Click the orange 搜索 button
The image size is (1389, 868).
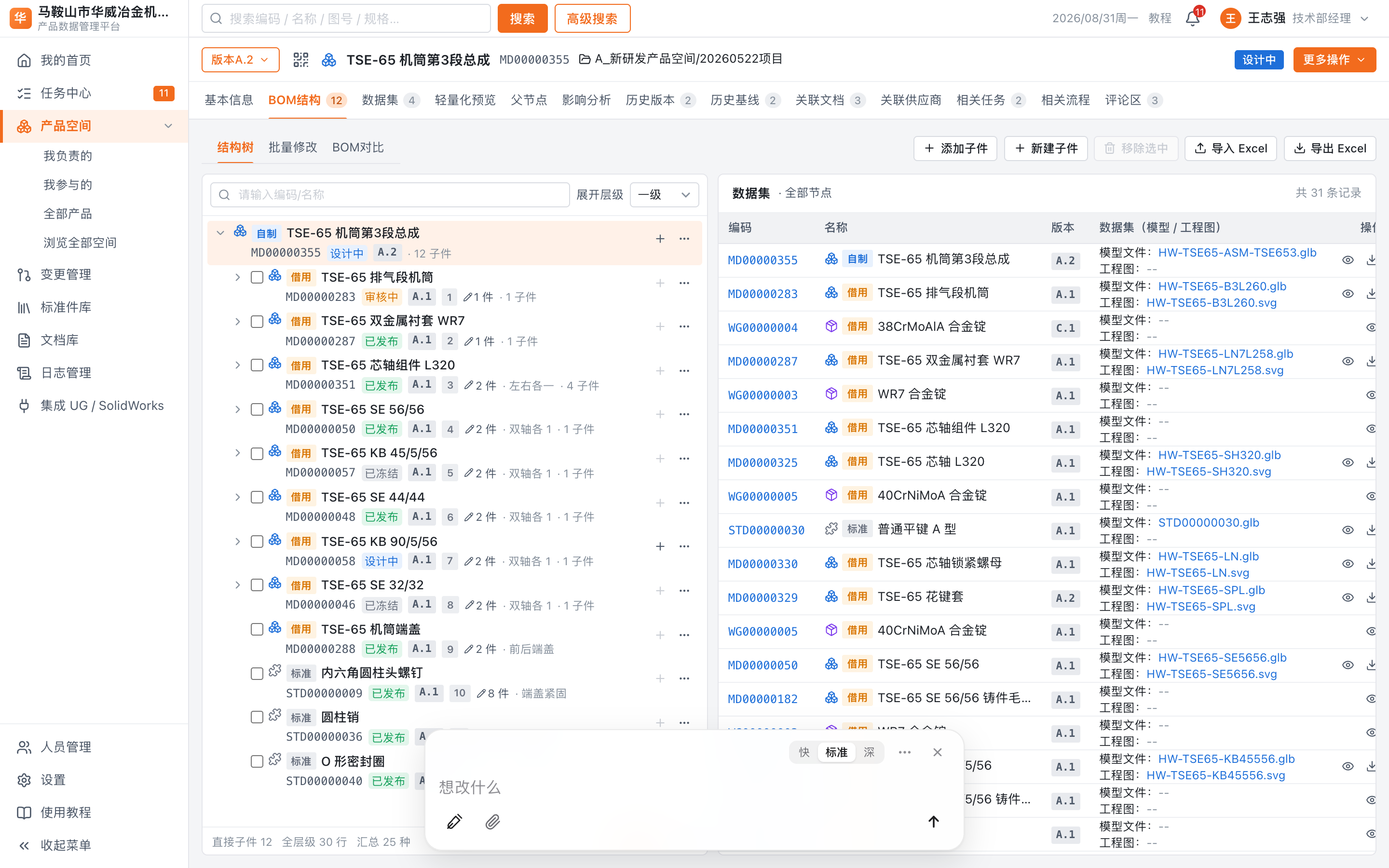pyautogui.click(x=522, y=18)
